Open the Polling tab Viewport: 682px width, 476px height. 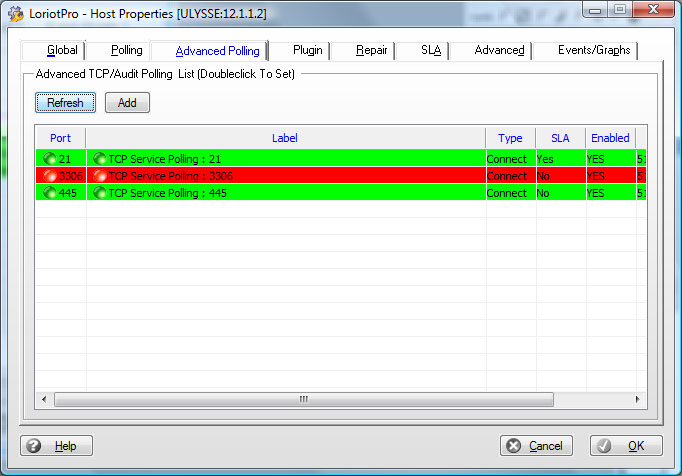[x=117, y=50]
